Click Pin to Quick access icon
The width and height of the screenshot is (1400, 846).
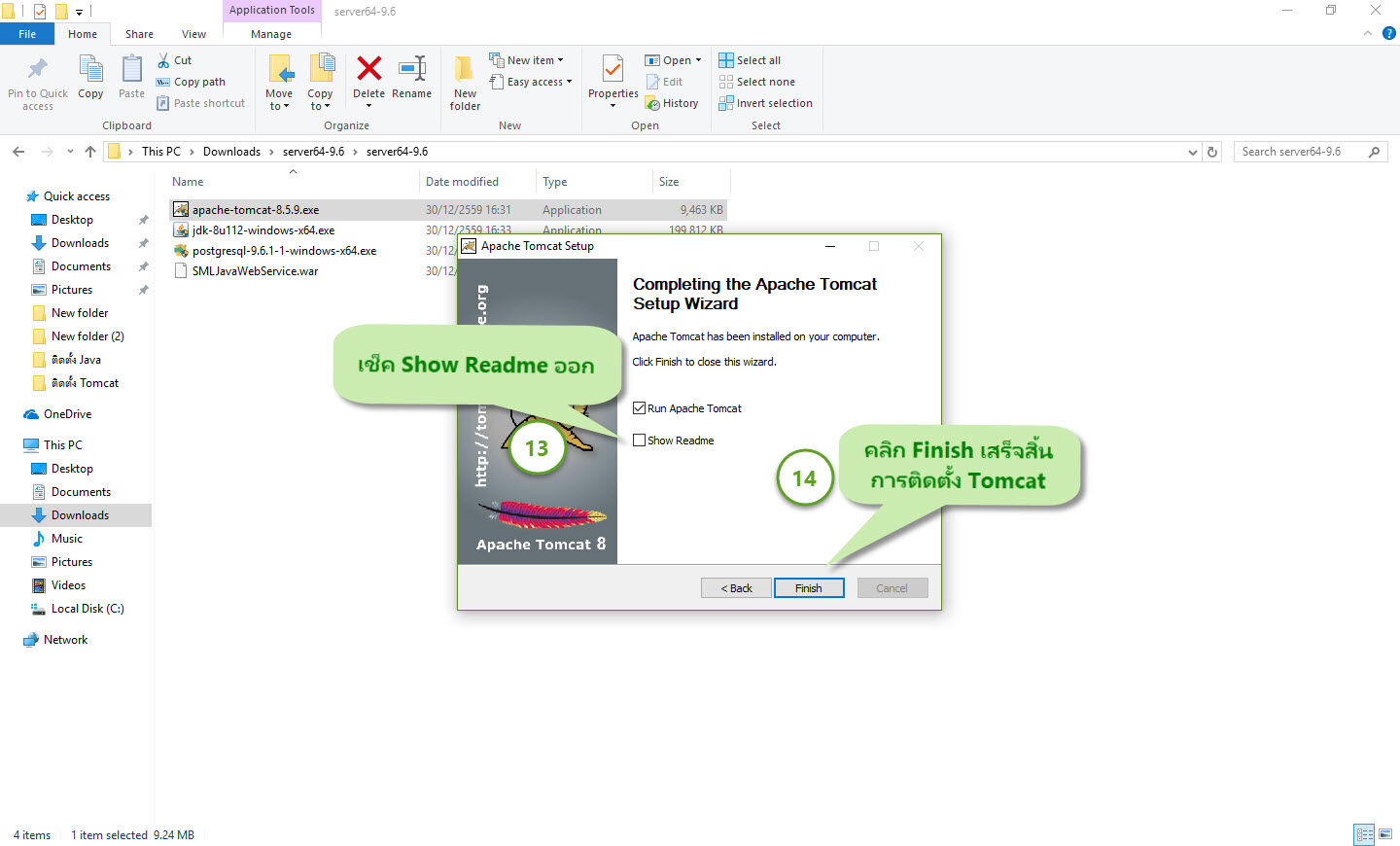coord(38,70)
